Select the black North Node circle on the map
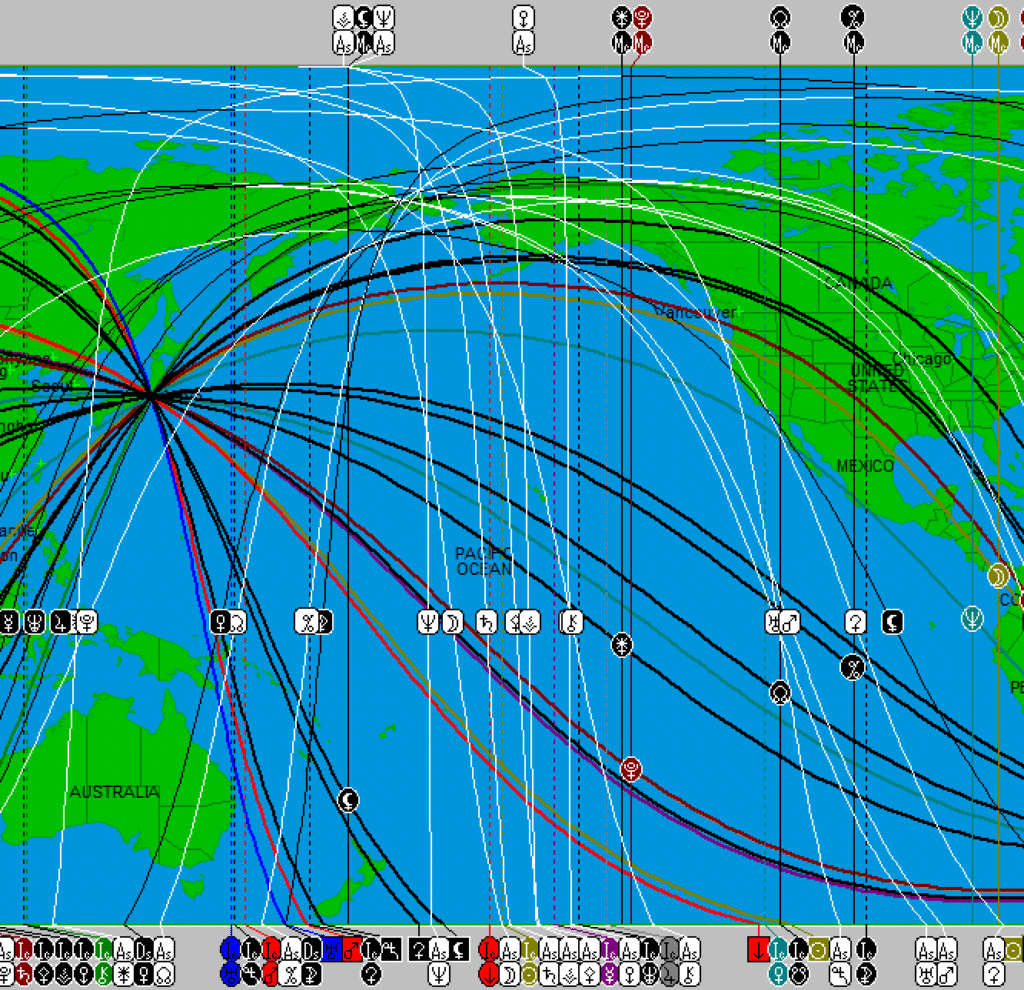This screenshot has width=1024, height=990. [x=780, y=693]
